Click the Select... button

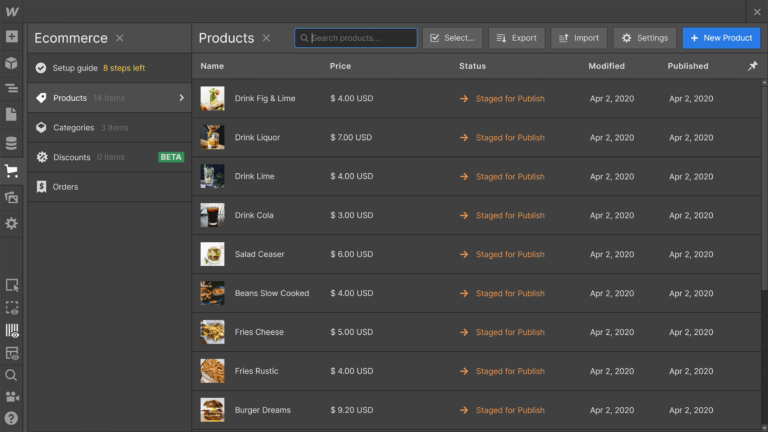click(x=452, y=38)
